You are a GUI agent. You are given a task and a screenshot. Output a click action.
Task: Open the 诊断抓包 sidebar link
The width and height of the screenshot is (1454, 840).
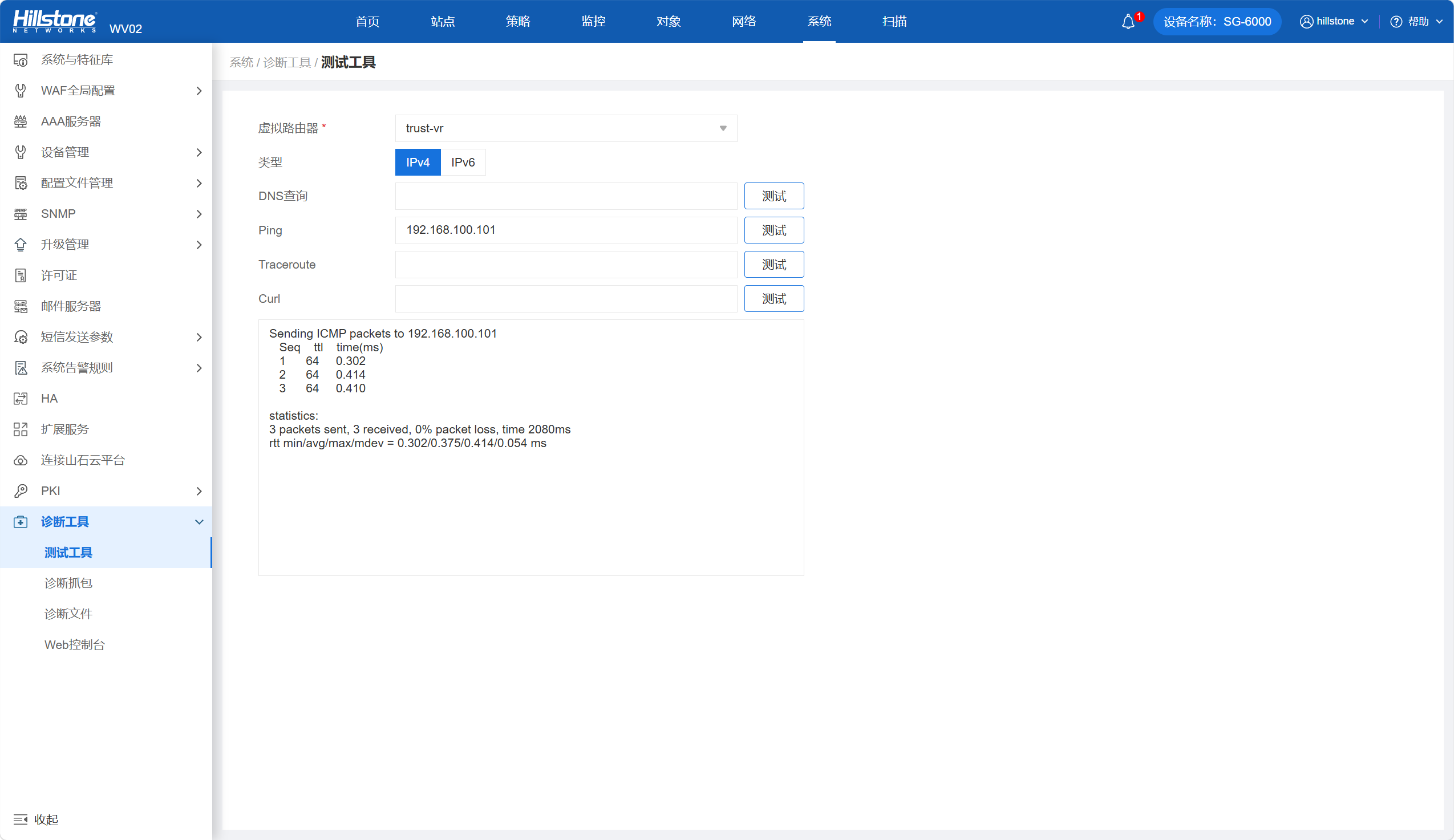click(68, 583)
